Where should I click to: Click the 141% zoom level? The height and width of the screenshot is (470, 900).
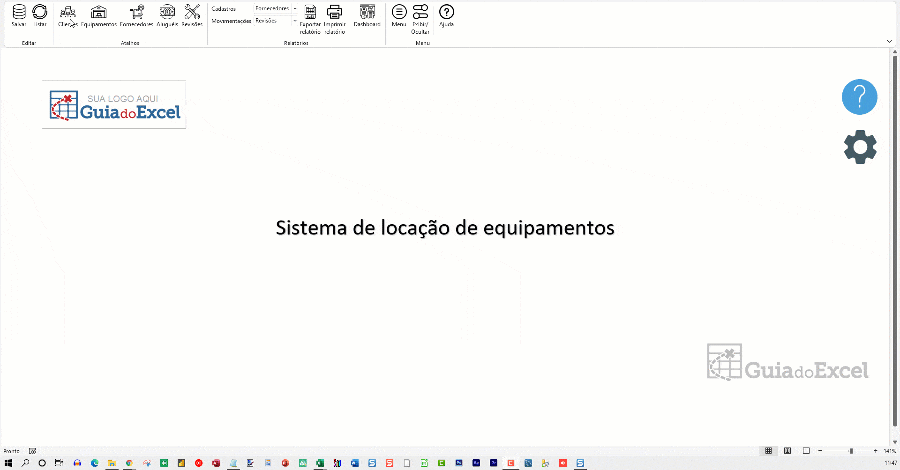click(x=890, y=451)
